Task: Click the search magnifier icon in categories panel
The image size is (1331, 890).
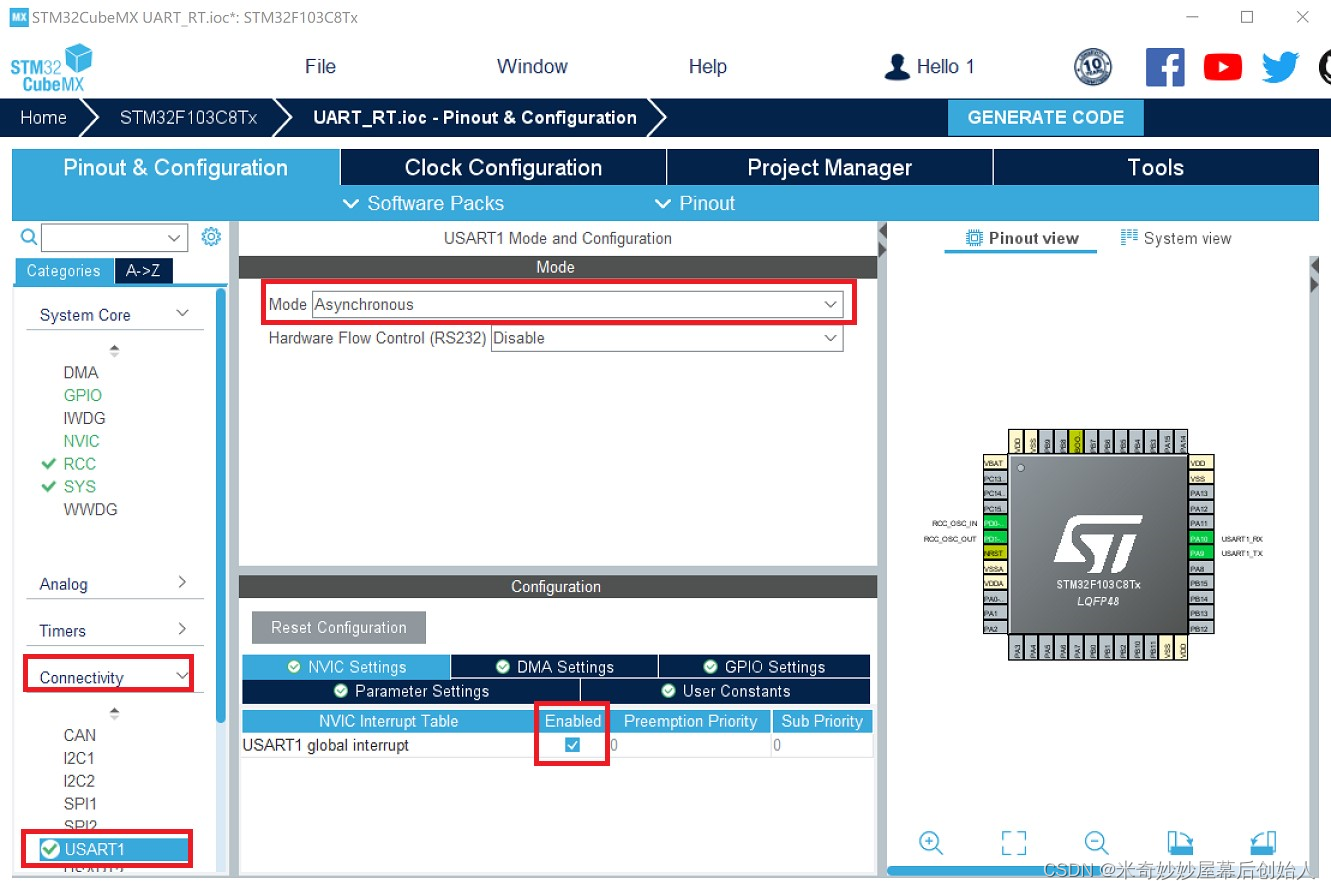Action: click(28, 237)
